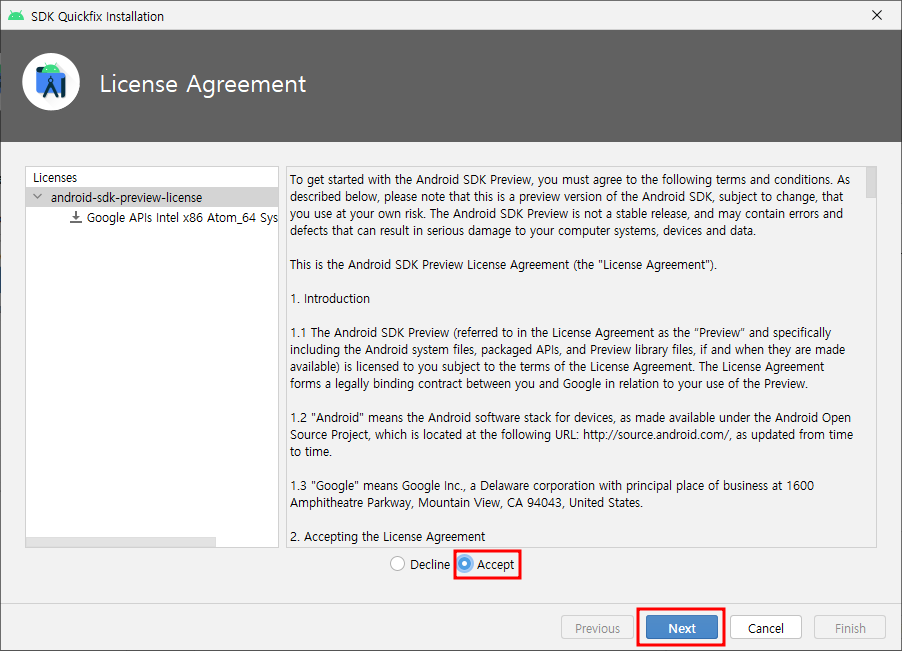Click the http://source.android.com/ URL text
Viewport: 902px width, 651px height.
(656, 435)
